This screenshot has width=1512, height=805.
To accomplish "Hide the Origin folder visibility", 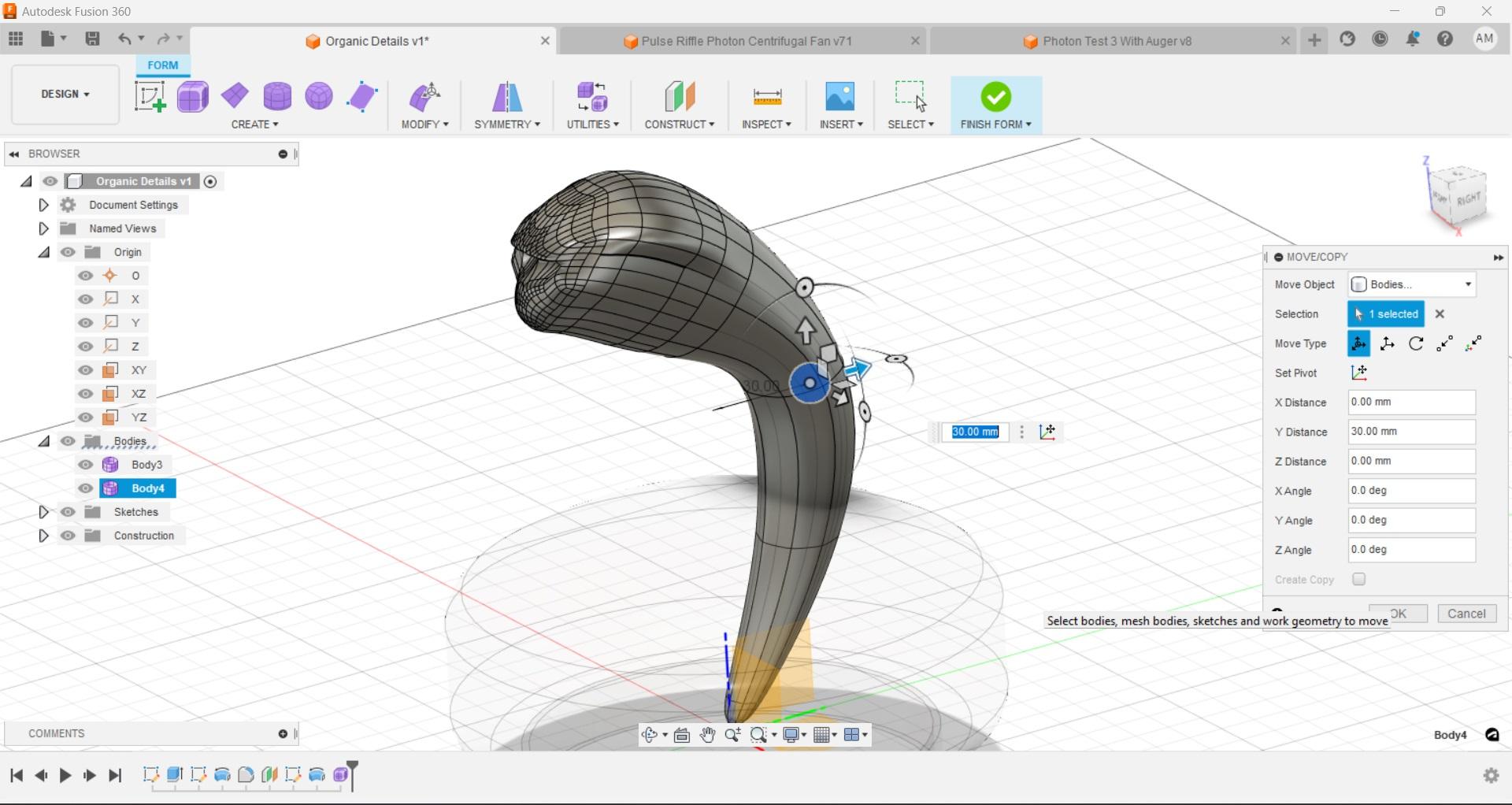I will (68, 252).
